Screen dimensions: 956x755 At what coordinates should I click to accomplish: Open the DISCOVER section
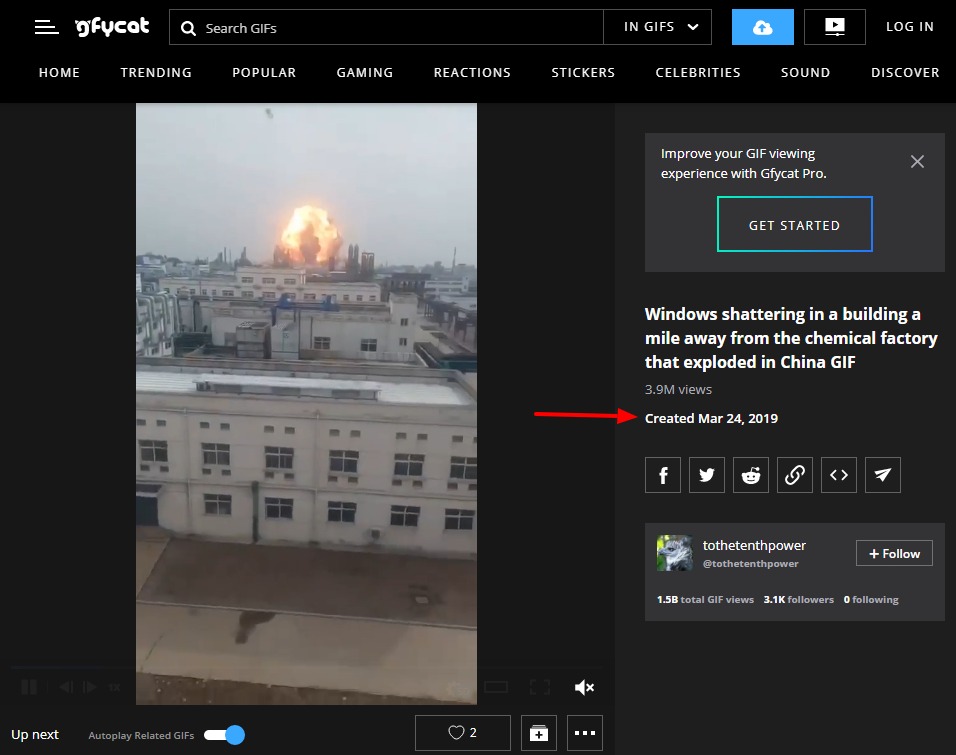point(905,73)
